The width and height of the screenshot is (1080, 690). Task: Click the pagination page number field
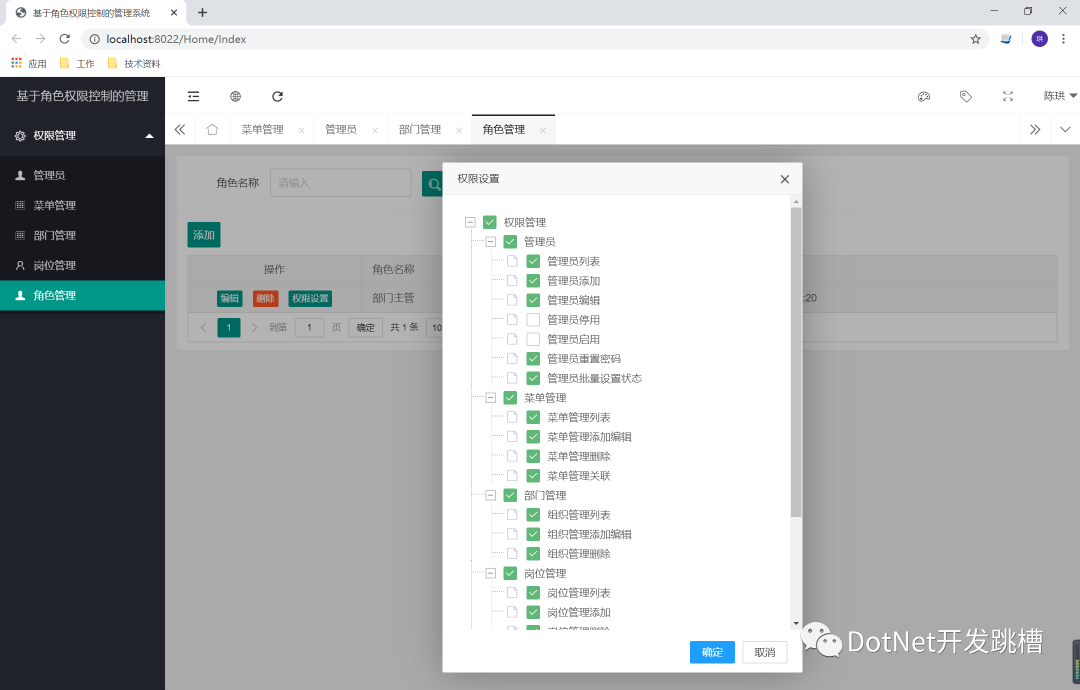coord(309,328)
